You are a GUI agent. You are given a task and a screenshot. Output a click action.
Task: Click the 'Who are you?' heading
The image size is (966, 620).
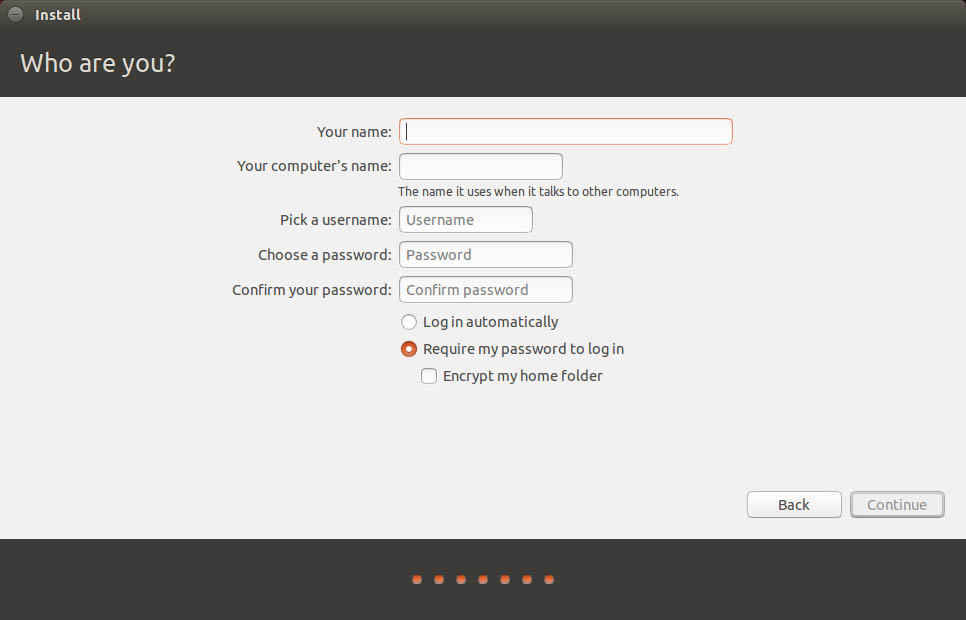(98, 63)
